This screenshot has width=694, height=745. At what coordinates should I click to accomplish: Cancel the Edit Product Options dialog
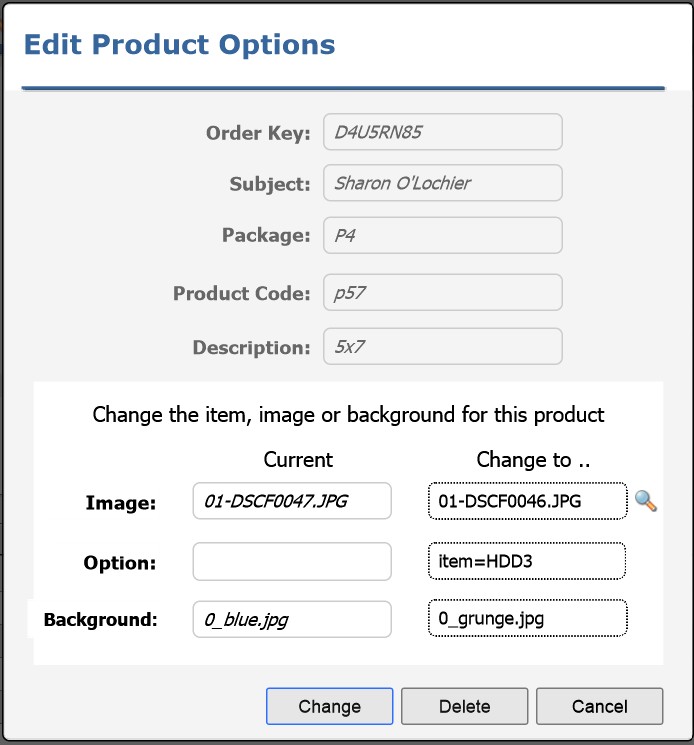[599, 706]
